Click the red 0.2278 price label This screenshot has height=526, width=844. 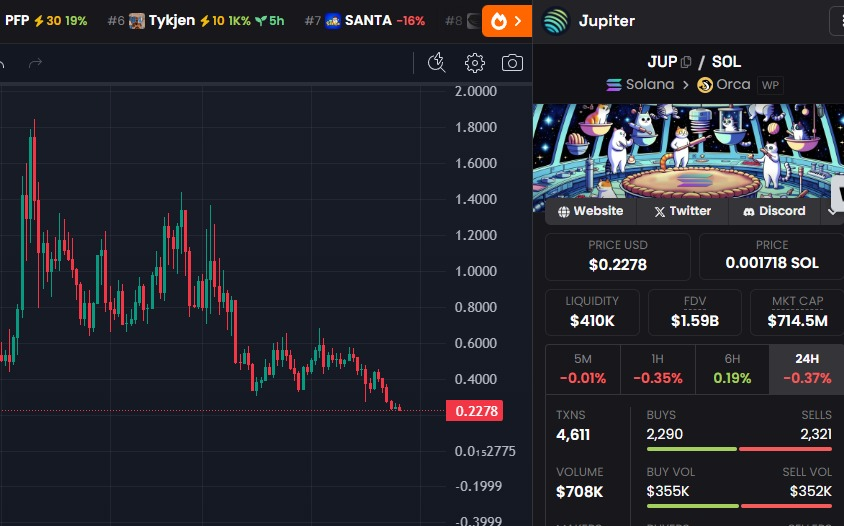(x=474, y=411)
